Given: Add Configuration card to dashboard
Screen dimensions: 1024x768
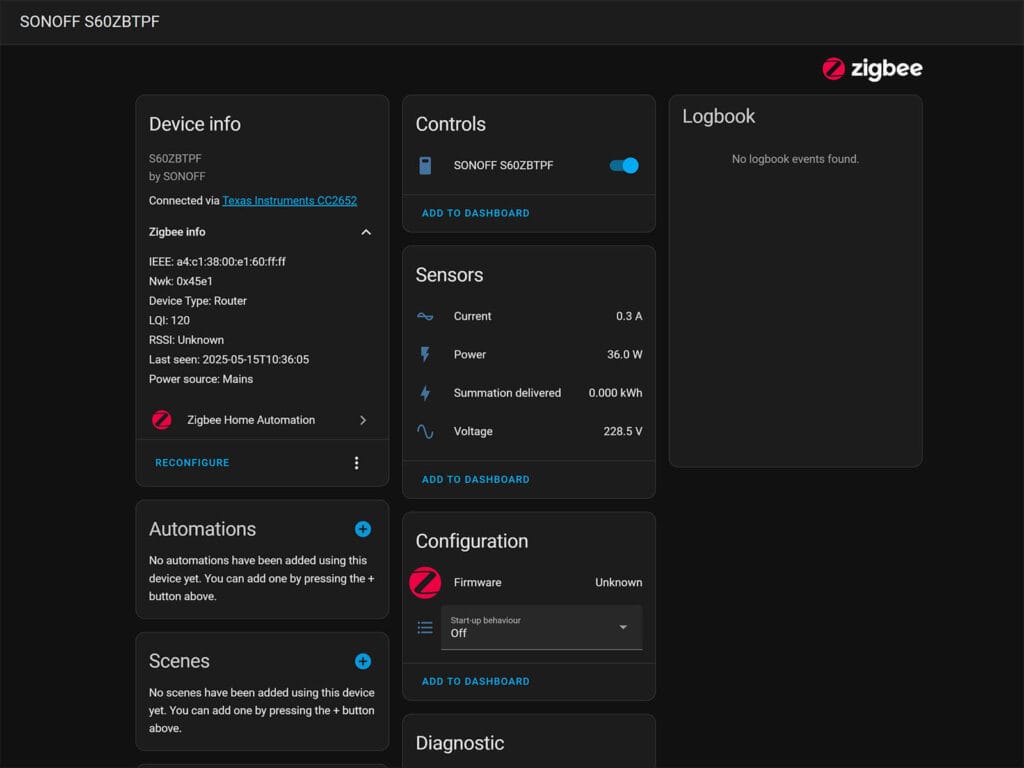Looking at the screenshot, I should 475,681.
